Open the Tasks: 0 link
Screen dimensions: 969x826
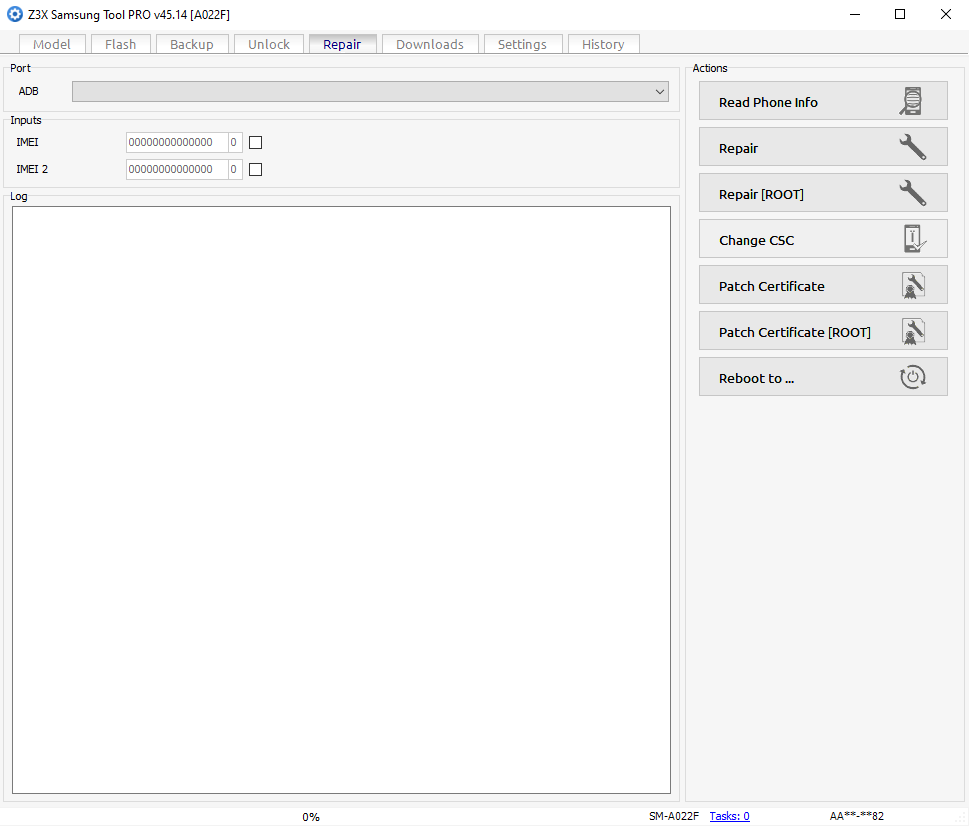(x=729, y=816)
